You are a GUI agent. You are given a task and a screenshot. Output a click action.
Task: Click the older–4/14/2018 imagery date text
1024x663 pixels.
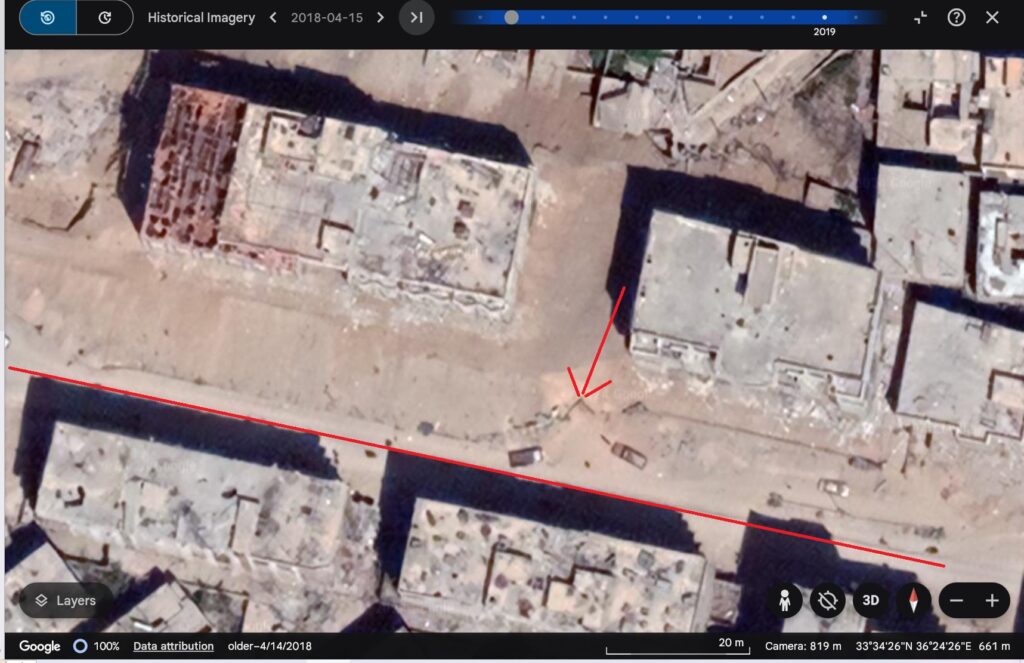coord(270,646)
